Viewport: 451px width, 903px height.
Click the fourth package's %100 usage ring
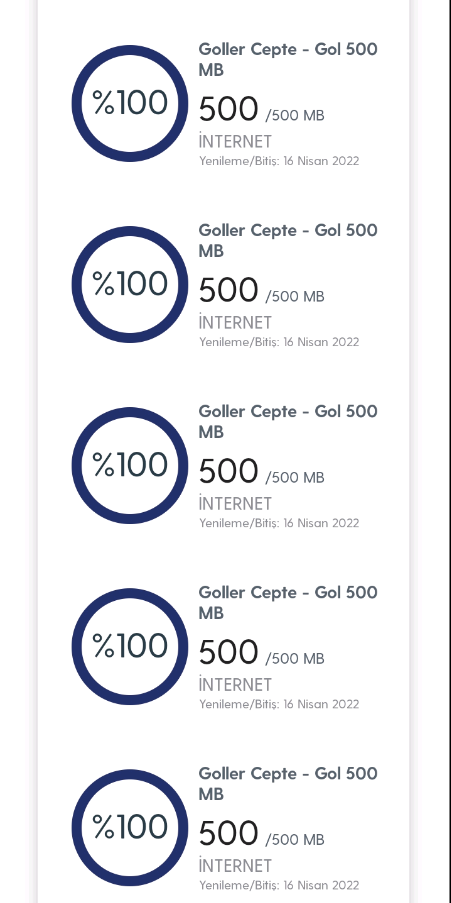coord(130,646)
